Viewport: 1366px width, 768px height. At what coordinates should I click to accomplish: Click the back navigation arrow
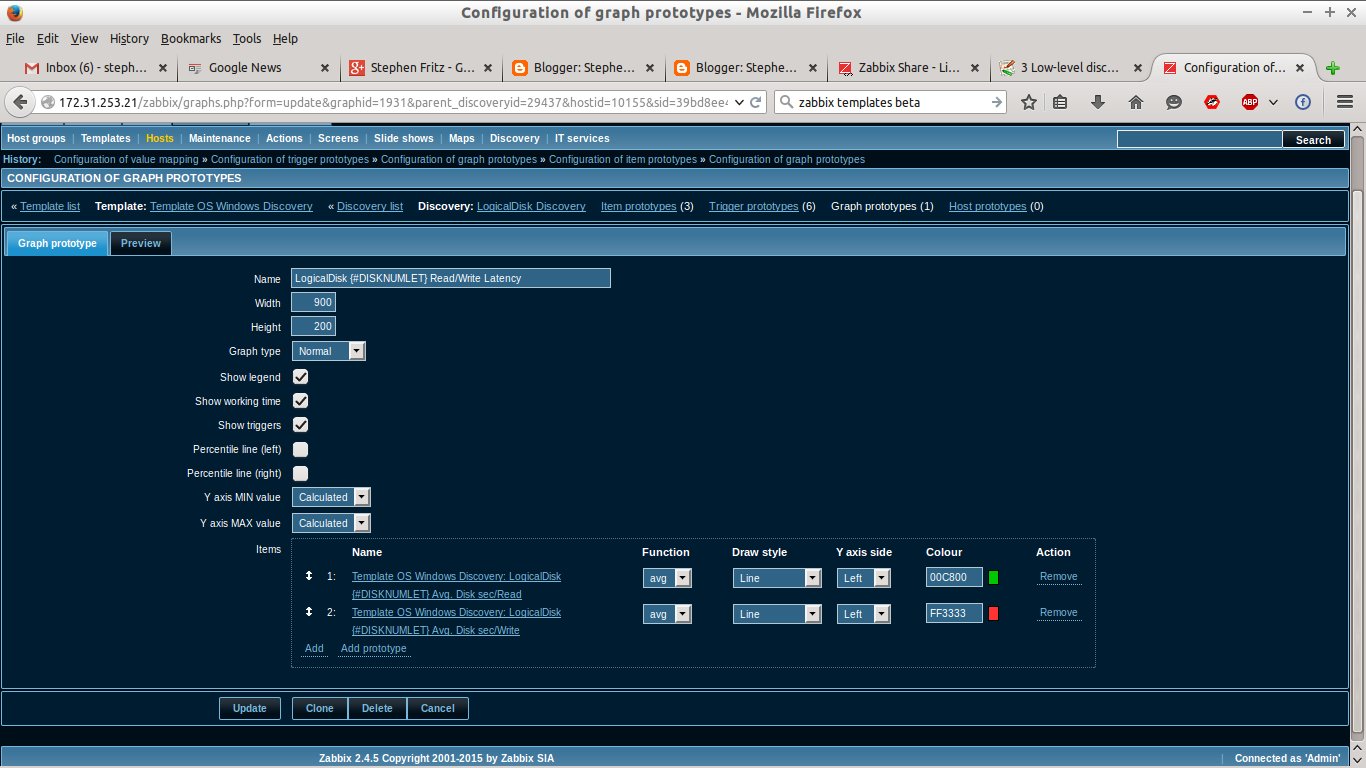(18, 101)
